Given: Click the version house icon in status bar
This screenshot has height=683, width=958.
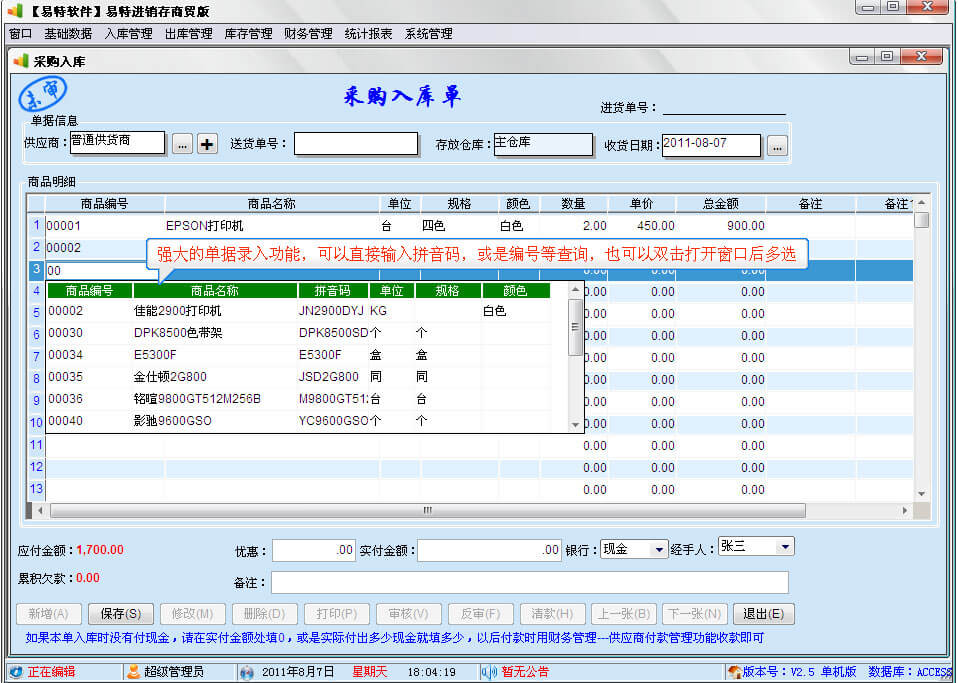Looking at the screenshot, I should point(735,672).
